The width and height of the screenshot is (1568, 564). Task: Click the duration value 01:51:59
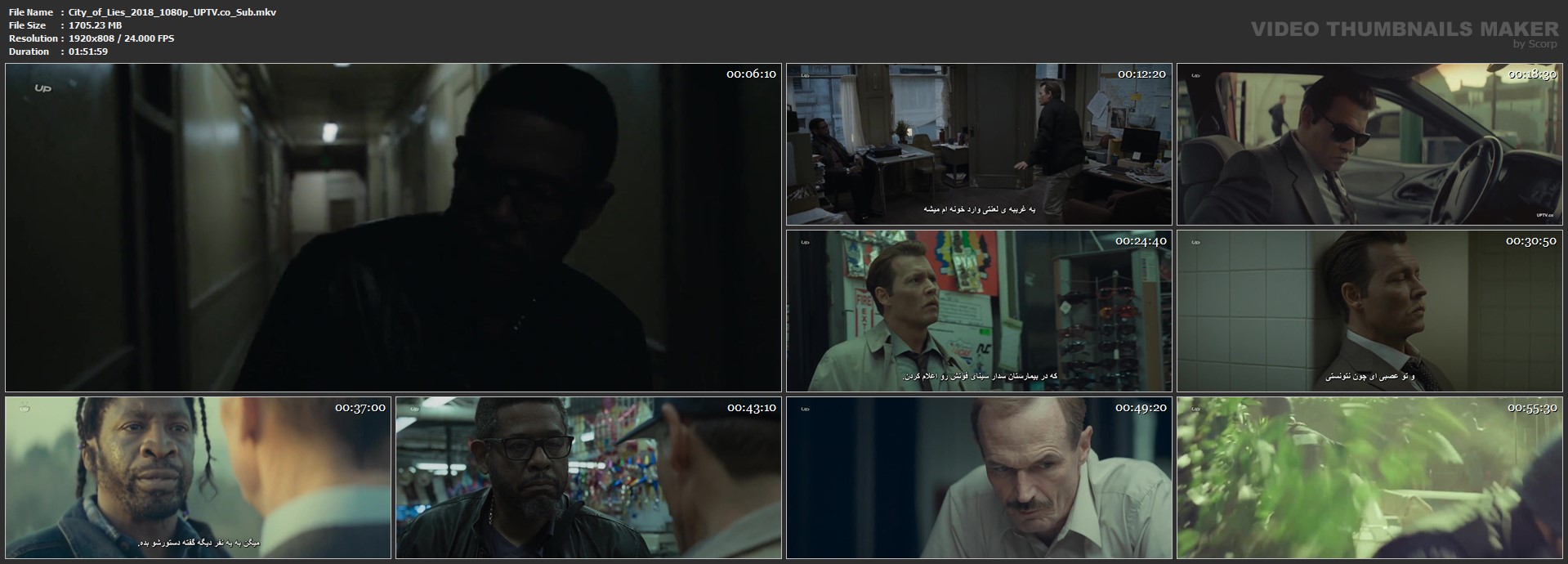(88, 51)
